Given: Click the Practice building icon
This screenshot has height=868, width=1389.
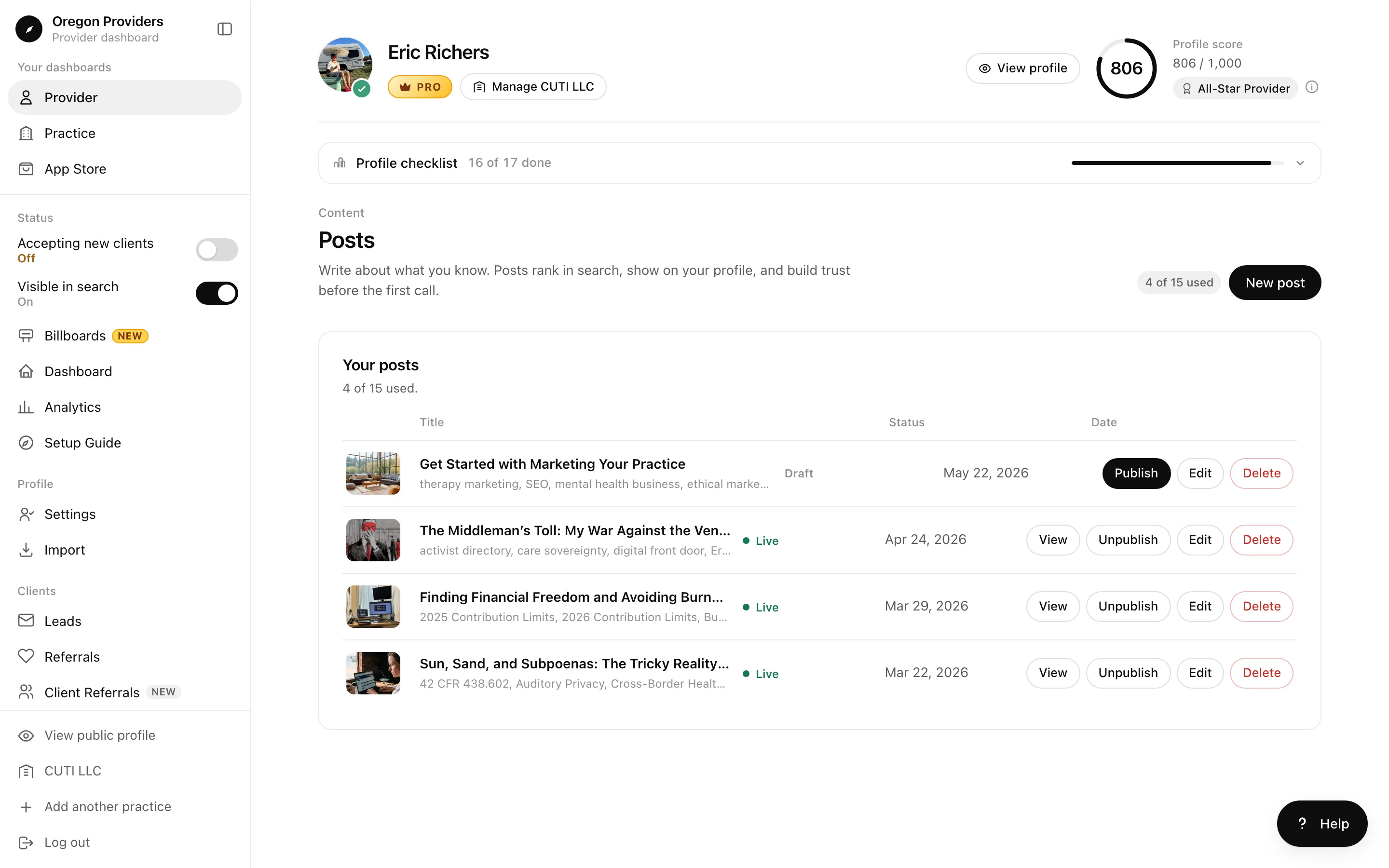Looking at the screenshot, I should (26, 133).
